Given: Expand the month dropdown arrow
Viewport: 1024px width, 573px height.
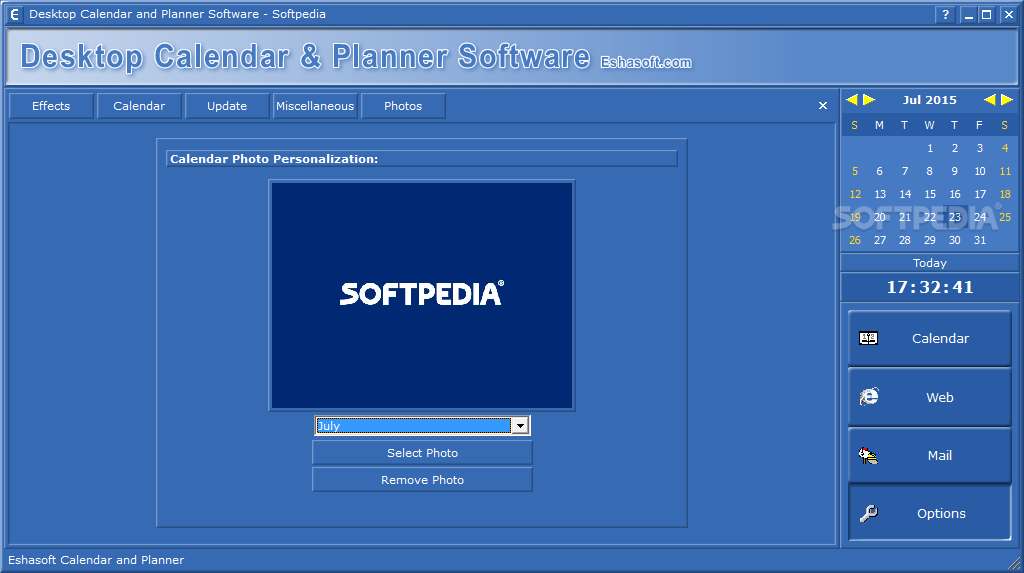Looking at the screenshot, I should pos(520,426).
